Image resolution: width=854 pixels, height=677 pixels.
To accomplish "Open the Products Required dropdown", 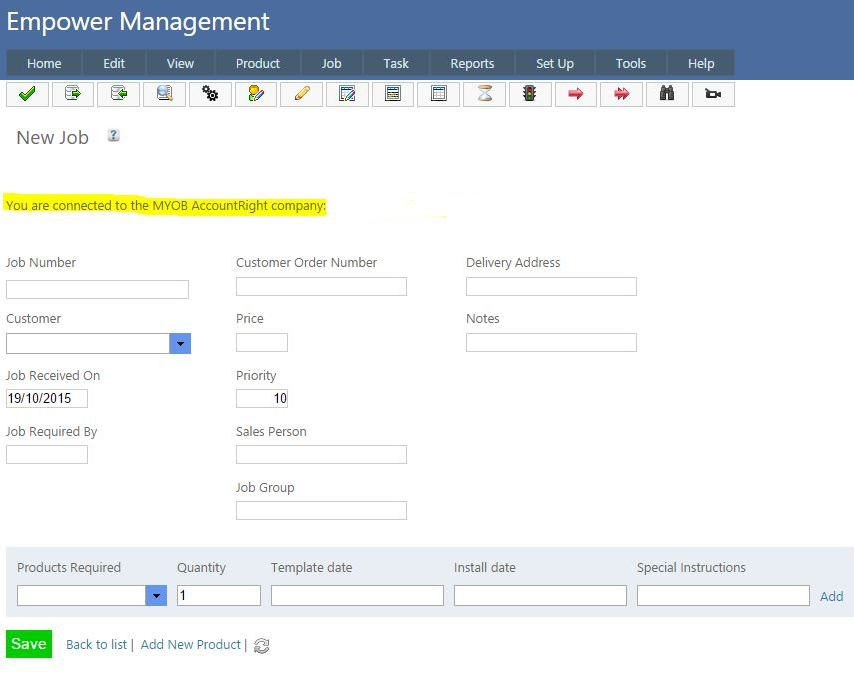I will (156, 596).
